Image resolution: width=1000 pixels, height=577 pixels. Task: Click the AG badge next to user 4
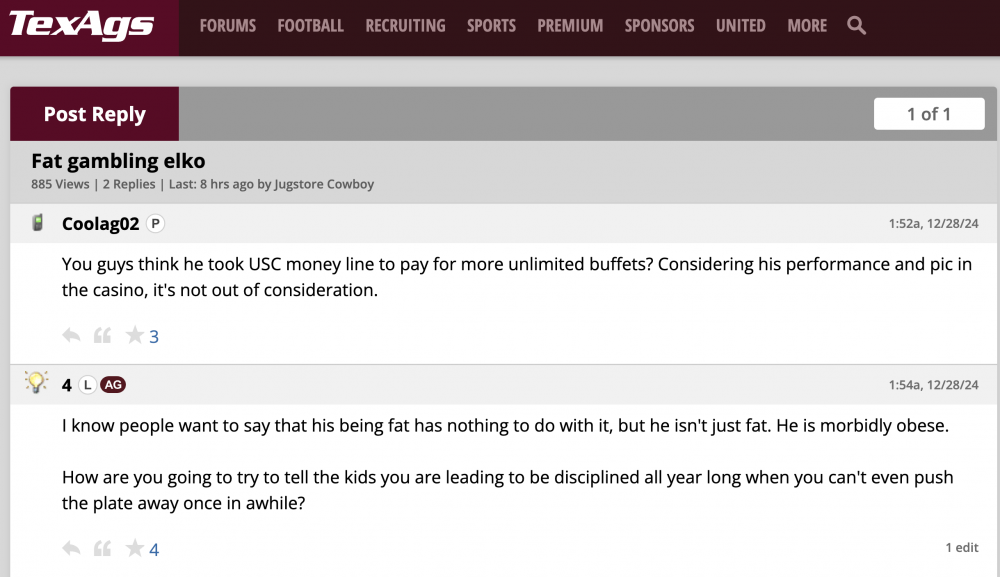click(x=113, y=385)
